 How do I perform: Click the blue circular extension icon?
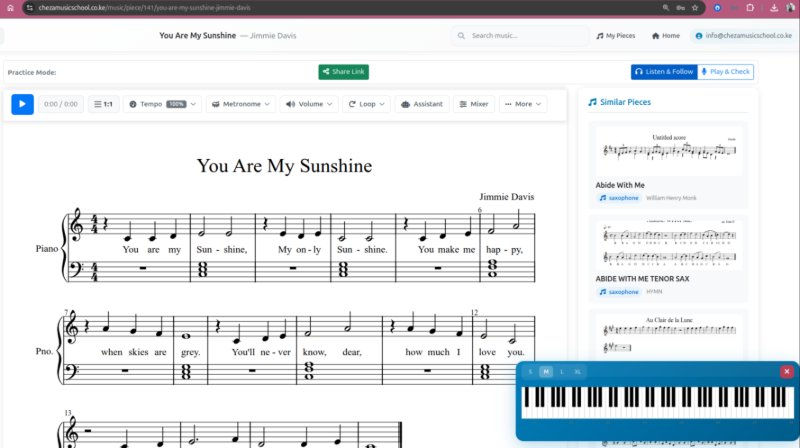tap(717, 8)
